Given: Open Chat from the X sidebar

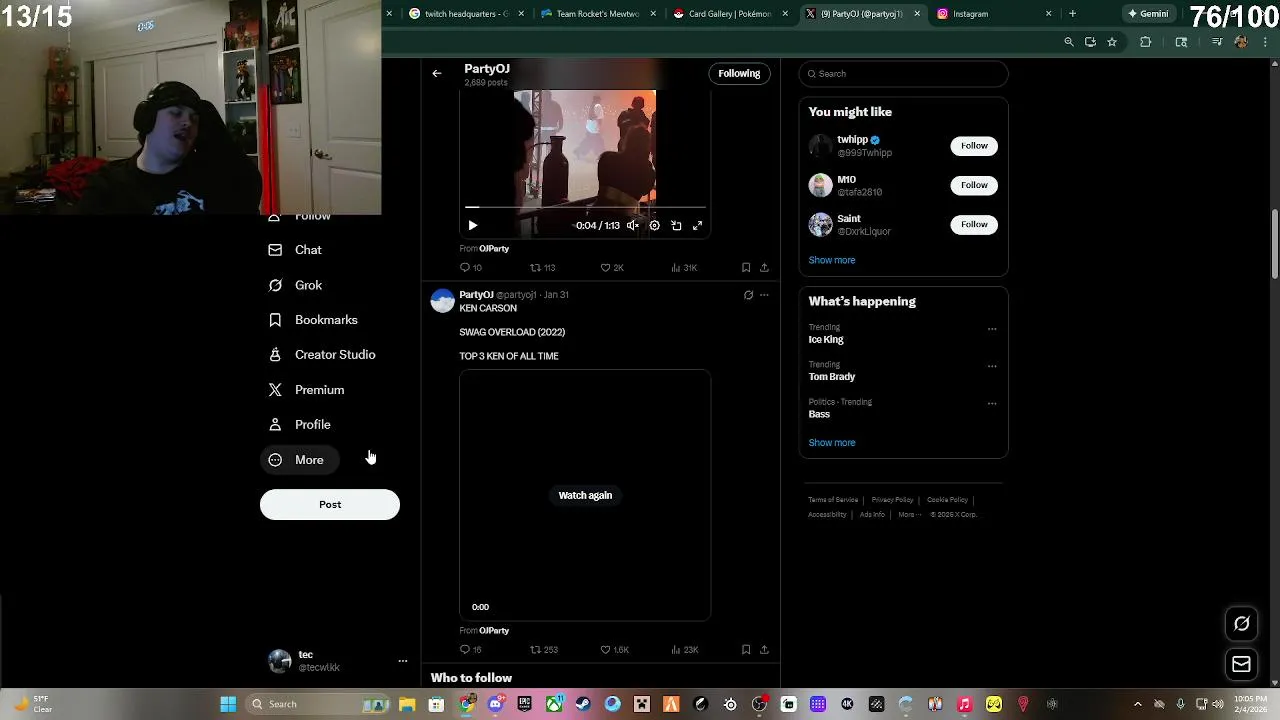Looking at the screenshot, I should pos(296,250).
